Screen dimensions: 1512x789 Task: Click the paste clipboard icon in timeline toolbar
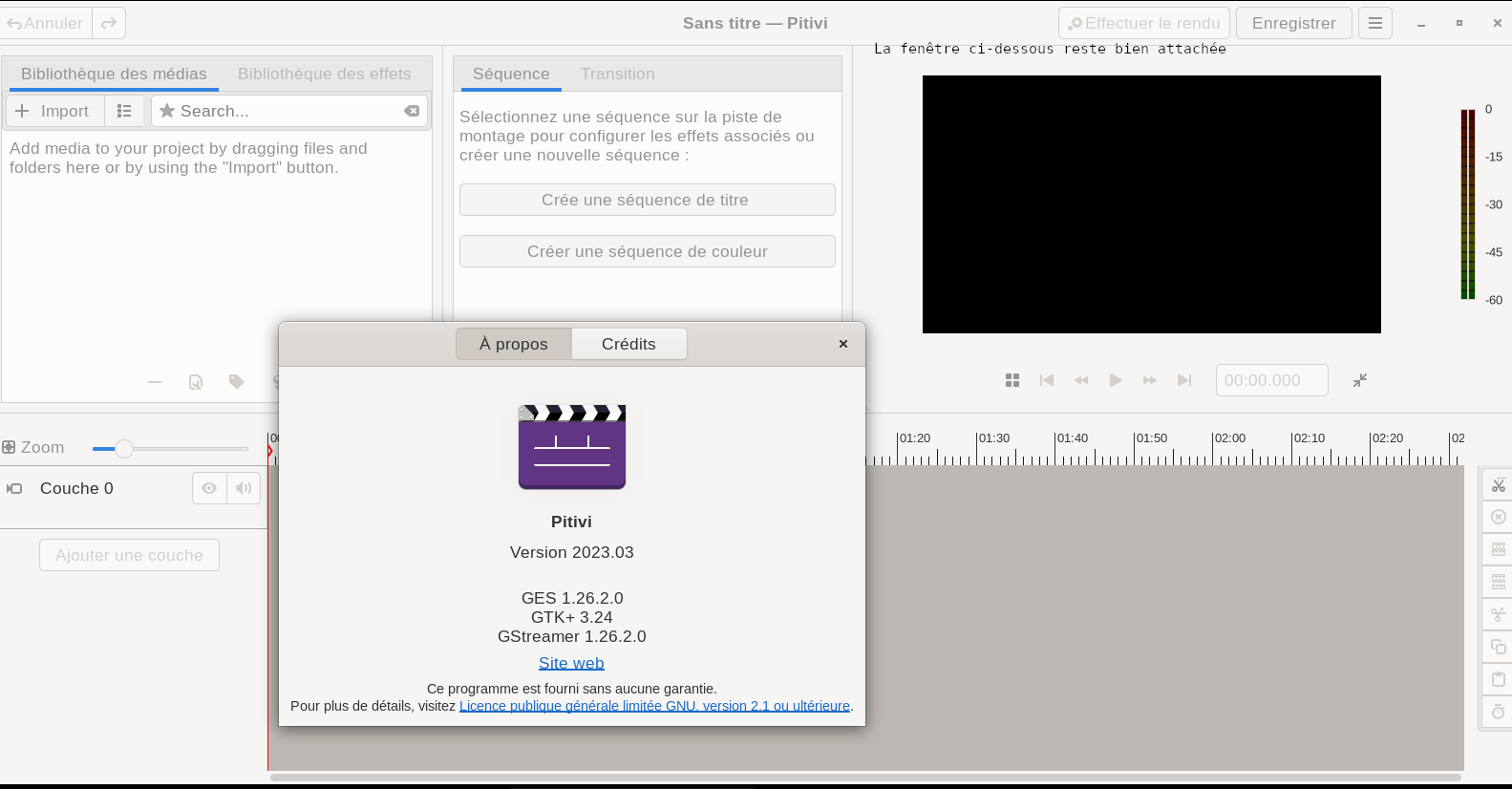[x=1498, y=679]
